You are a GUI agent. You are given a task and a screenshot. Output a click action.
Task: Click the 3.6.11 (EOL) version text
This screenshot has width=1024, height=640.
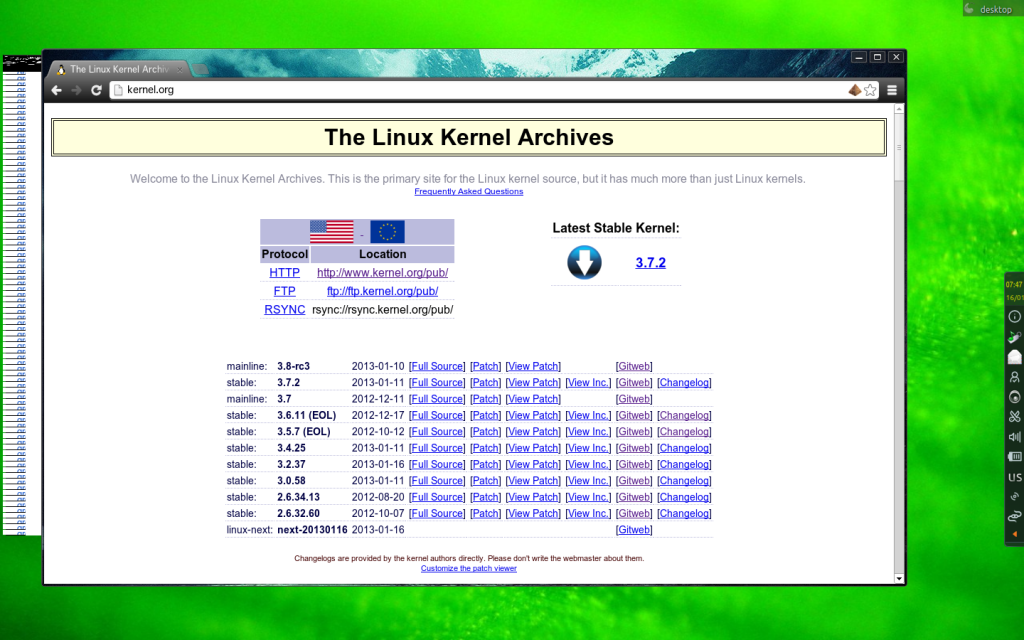pyautogui.click(x=306, y=415)
